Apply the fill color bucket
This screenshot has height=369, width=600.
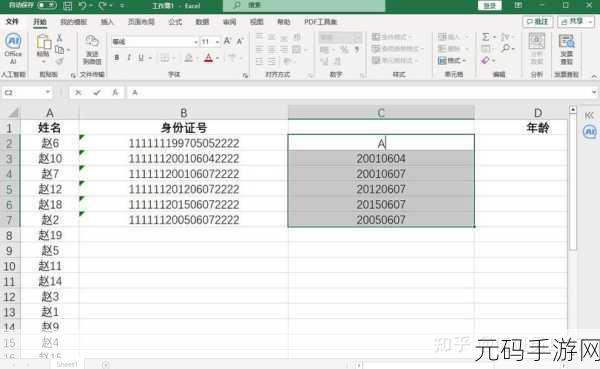[x=188, y=58]
